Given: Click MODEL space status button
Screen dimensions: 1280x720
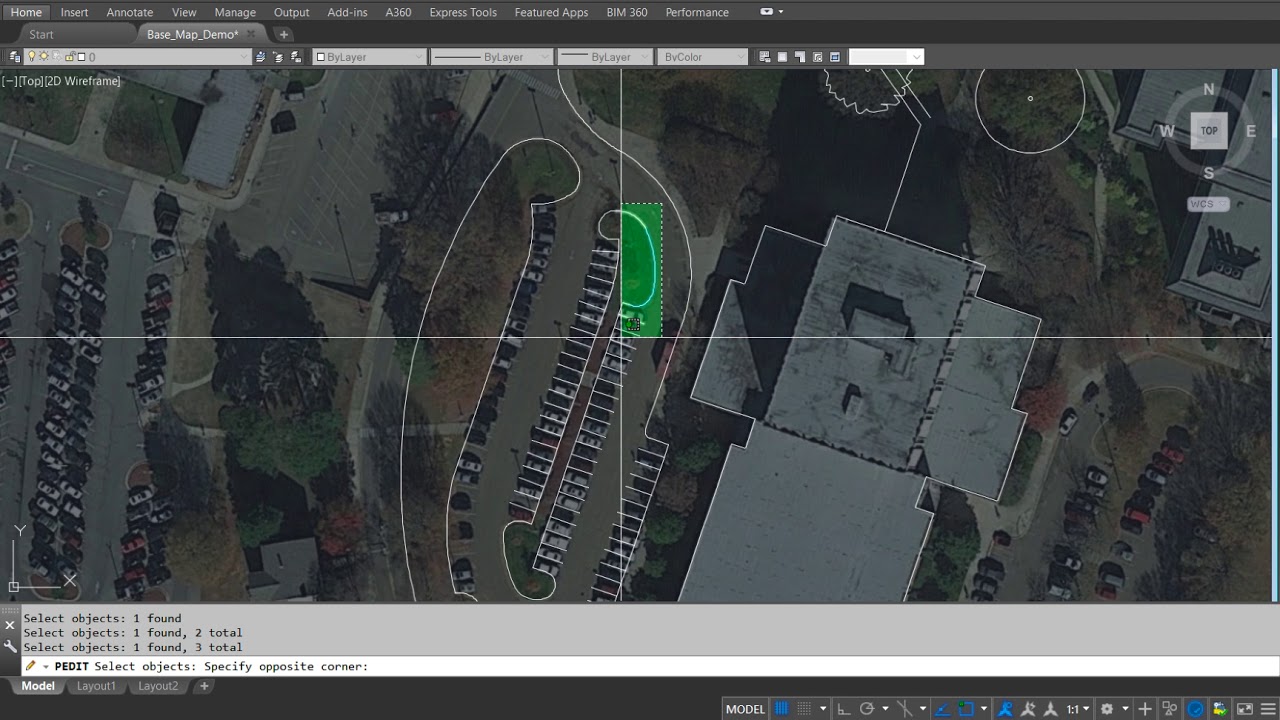Looking at the screenshot, I should tap(745, 709).
